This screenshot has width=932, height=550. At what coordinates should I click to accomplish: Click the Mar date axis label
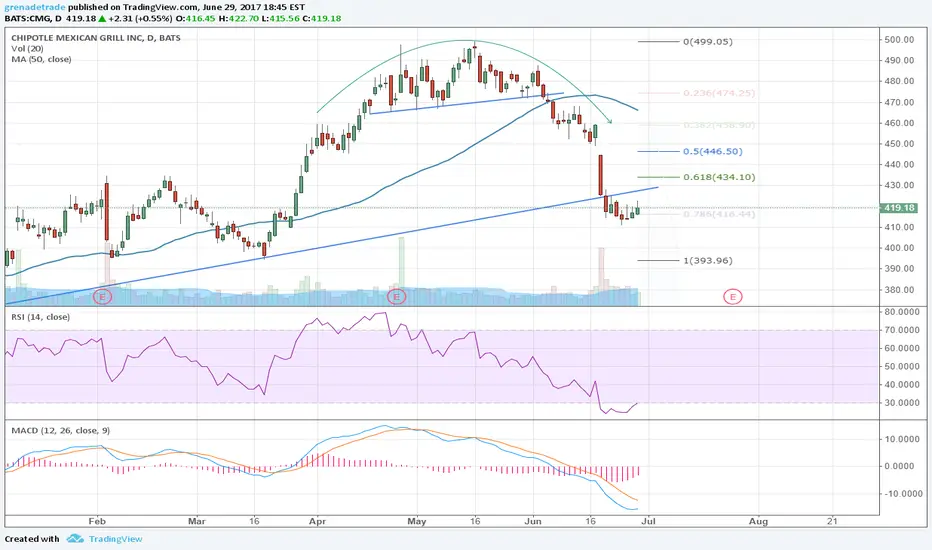pyautogui.click(x=196, y=521)
